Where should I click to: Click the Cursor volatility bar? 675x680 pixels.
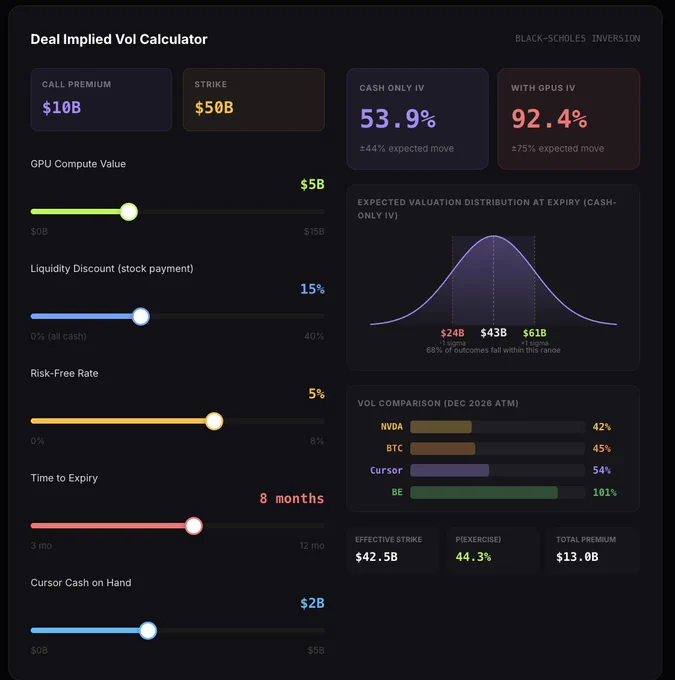497,470
